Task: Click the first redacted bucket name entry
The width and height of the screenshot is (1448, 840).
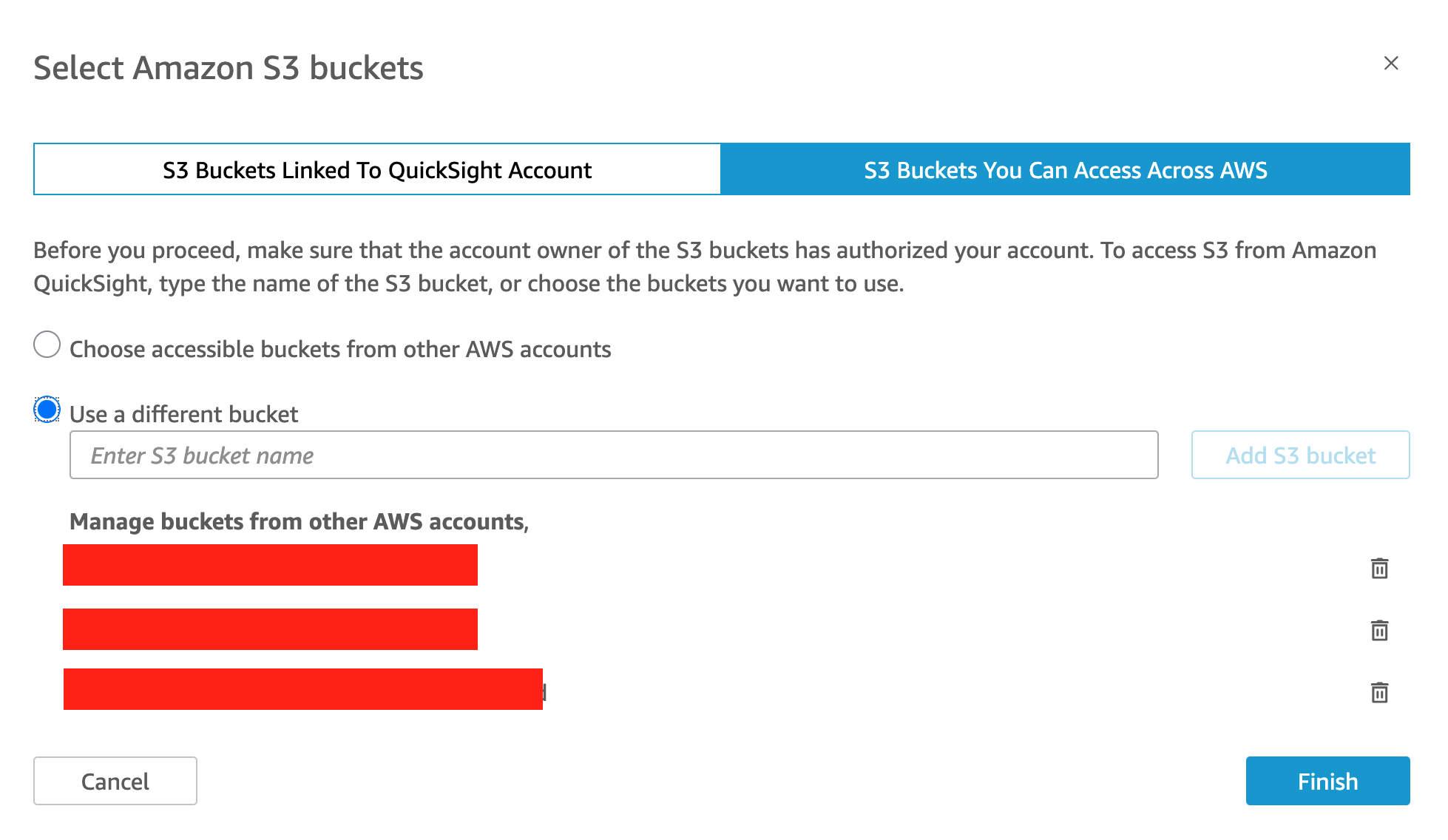Action: pos(270,565)
